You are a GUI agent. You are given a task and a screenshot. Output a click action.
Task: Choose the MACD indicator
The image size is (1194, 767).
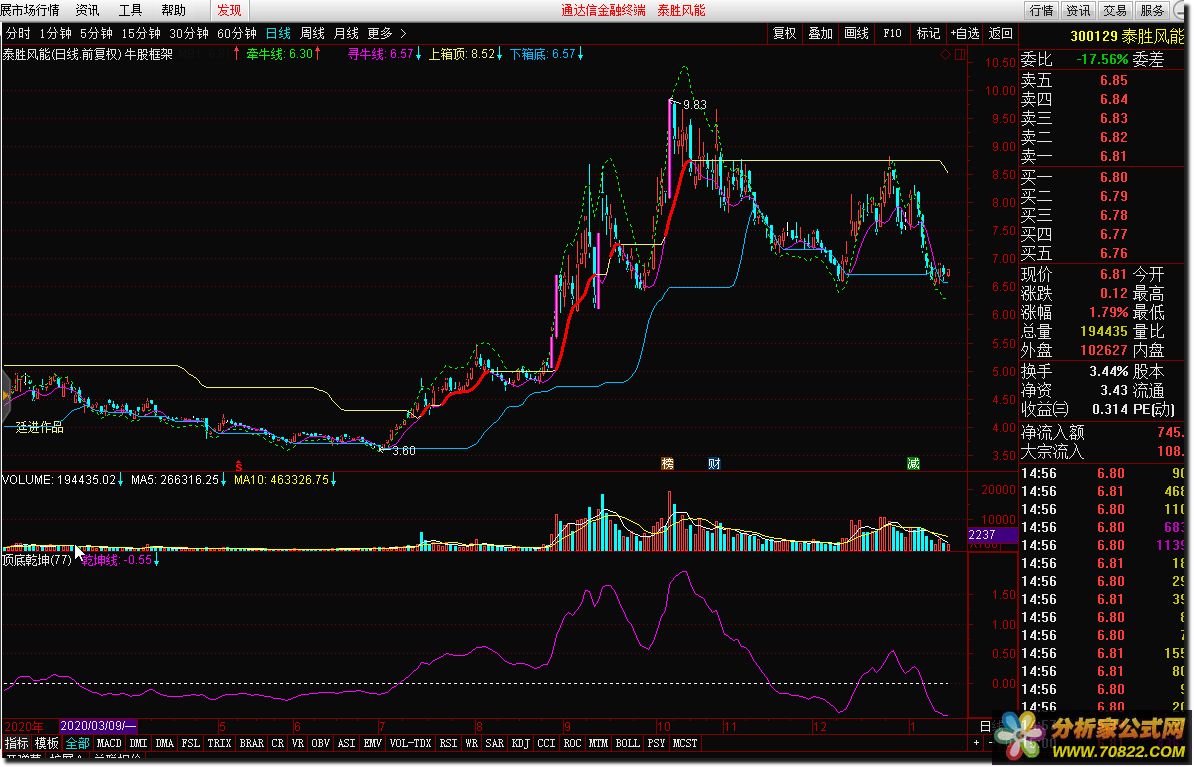coord(109,743)
